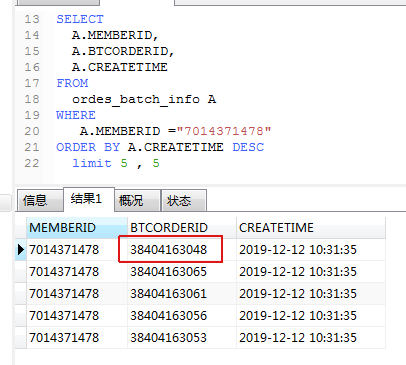The width and height of the screenshot is (406, 365).
Task: Click the DESC keyword
Action: [248, 147]
